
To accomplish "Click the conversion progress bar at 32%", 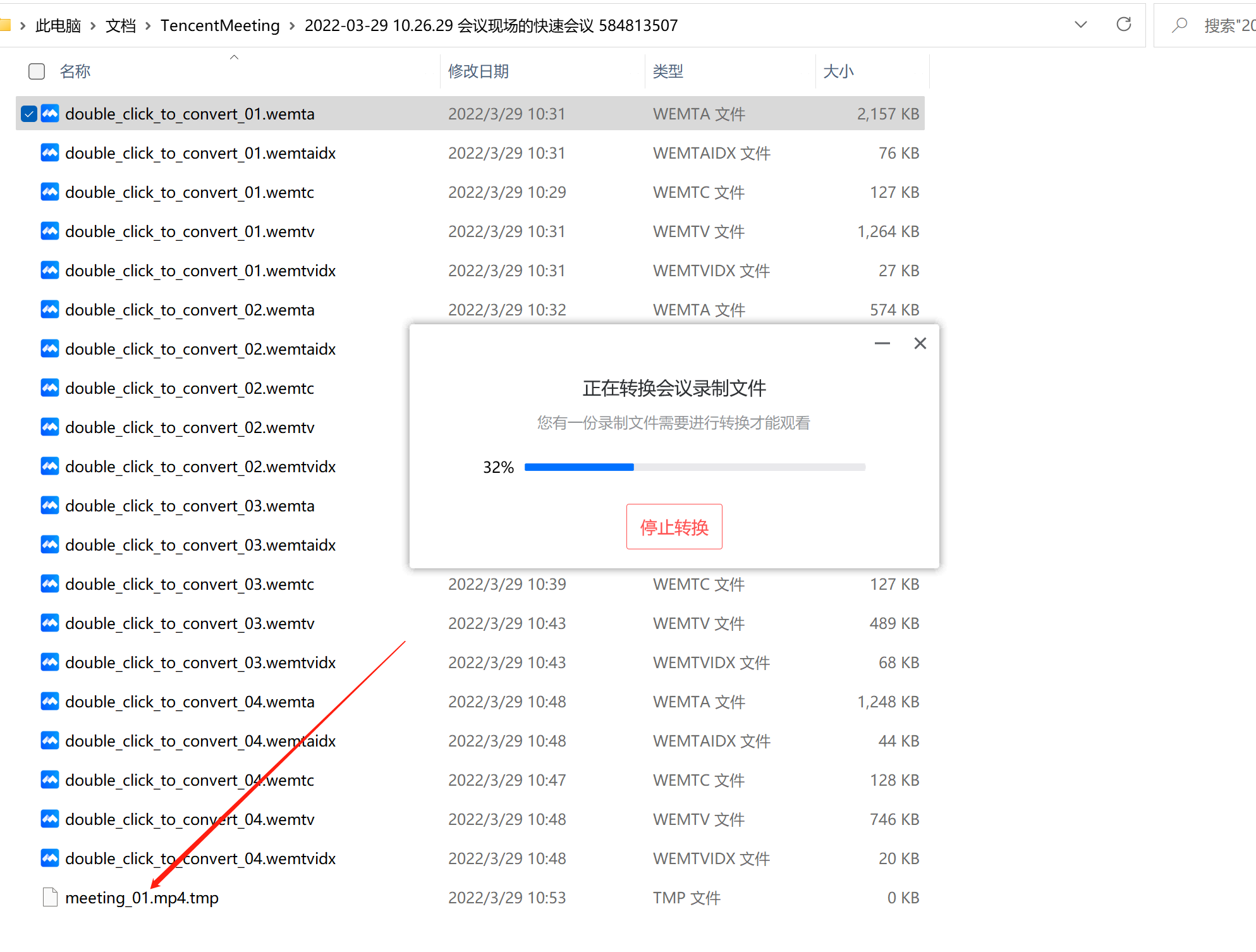I will point(694,467).
